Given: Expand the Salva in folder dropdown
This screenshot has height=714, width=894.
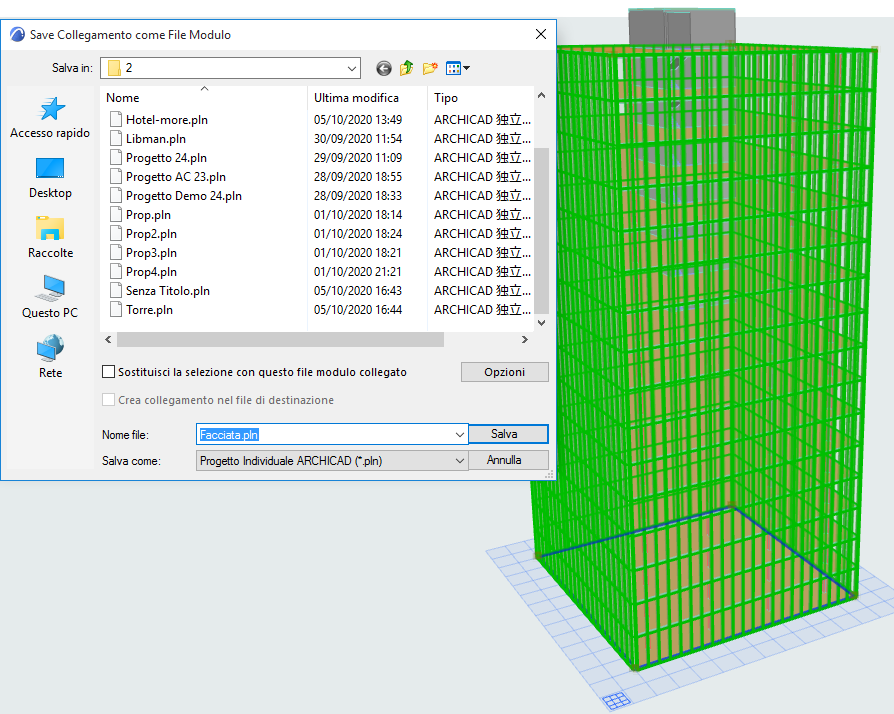Looking at the screenshot, I should [x=351, y=68].
